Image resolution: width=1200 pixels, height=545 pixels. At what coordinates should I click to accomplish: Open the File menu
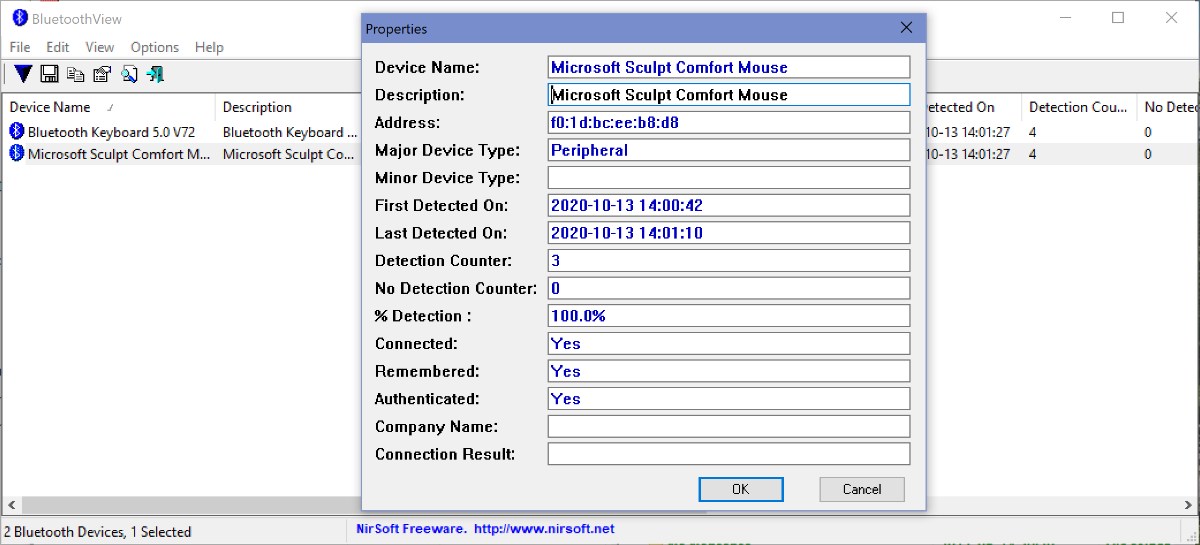tap(20, 47)
